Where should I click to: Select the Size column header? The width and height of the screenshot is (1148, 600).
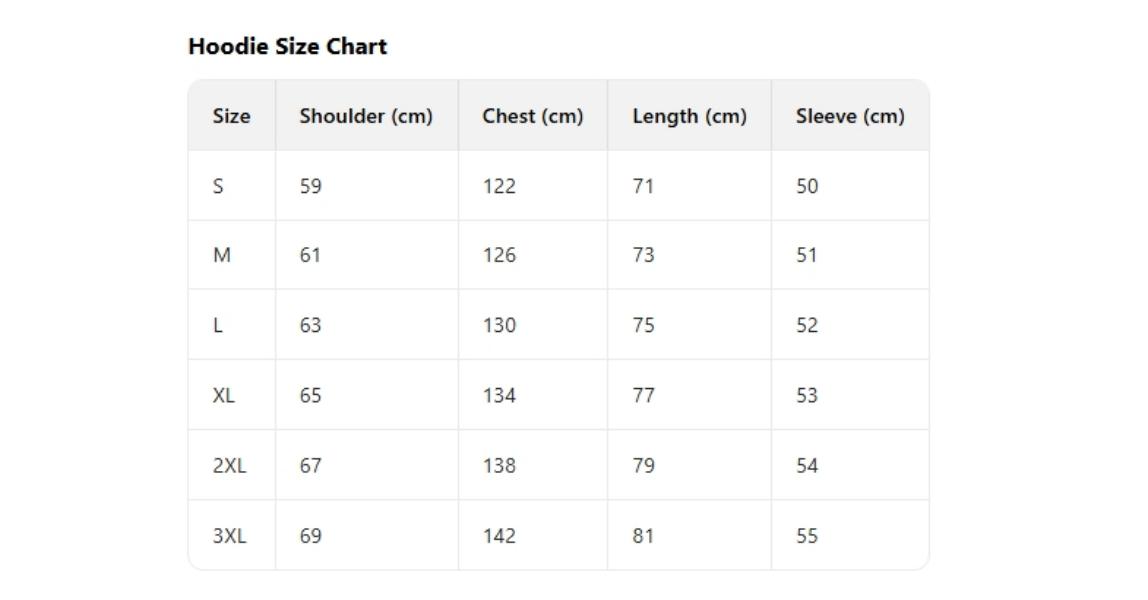click(x=231, y=116)
